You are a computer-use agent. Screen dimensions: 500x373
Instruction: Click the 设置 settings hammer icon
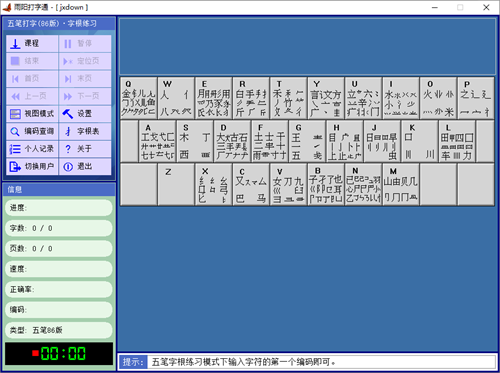(68, 114)
